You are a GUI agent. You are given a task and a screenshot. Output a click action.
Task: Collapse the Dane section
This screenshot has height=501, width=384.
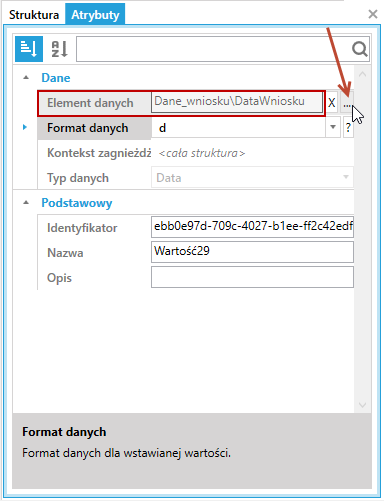tap(26, 78)
